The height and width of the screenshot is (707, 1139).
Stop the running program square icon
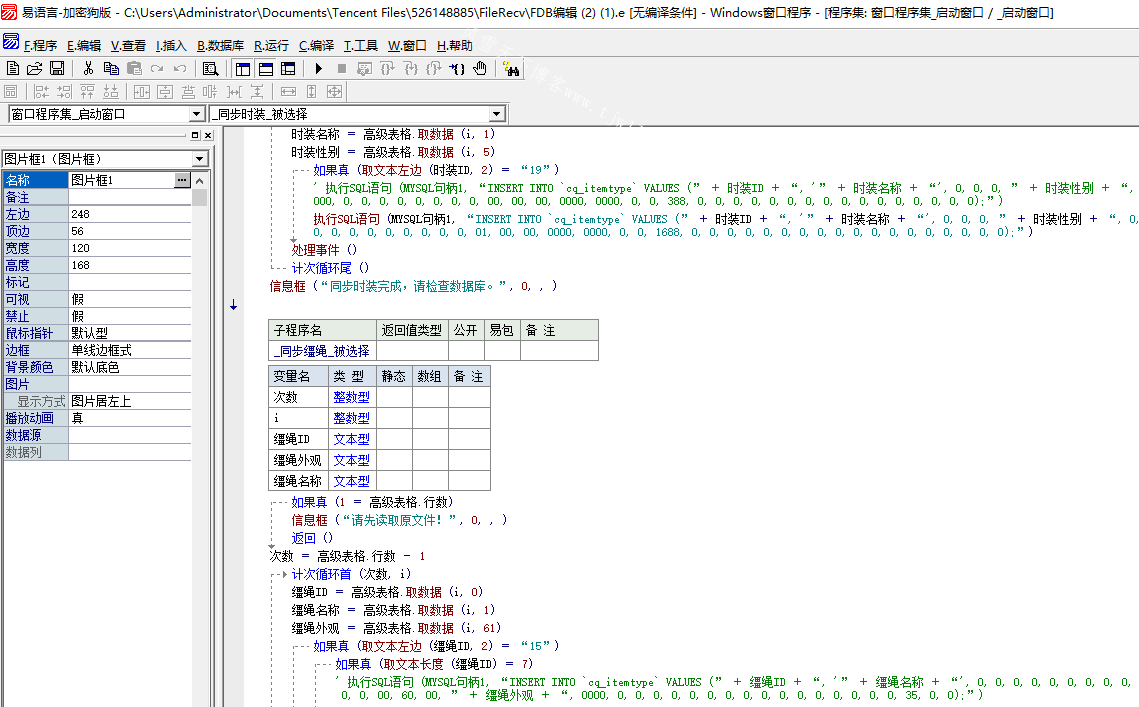pos(341,68)
